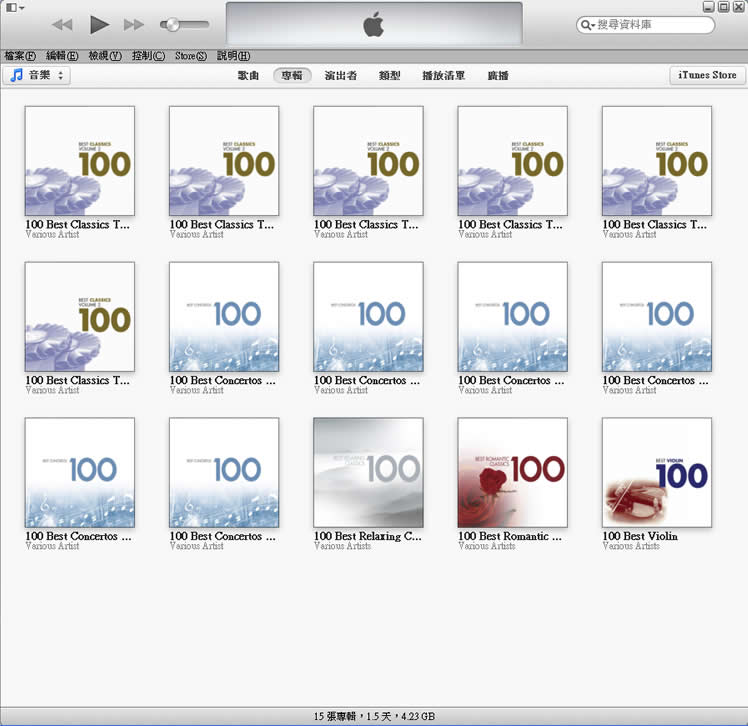Click the title "100 Best Relaxing C..."
748x726 pixels.
tap(368, 536)
